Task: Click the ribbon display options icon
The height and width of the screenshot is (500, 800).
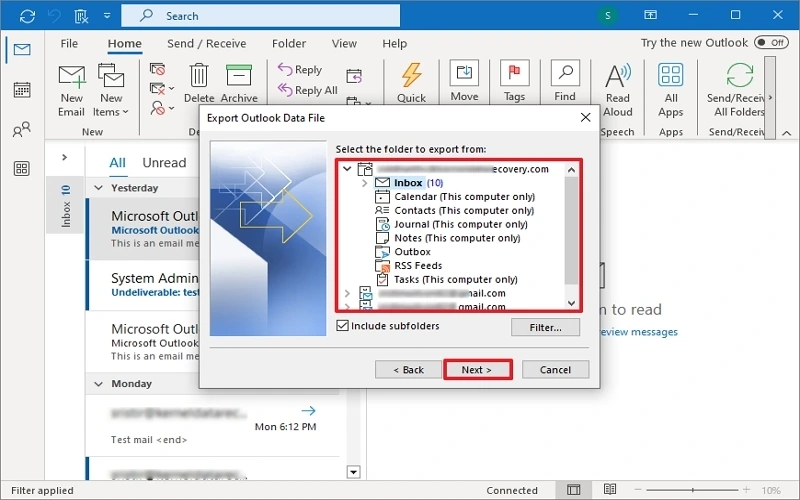Action: (650, 15)
